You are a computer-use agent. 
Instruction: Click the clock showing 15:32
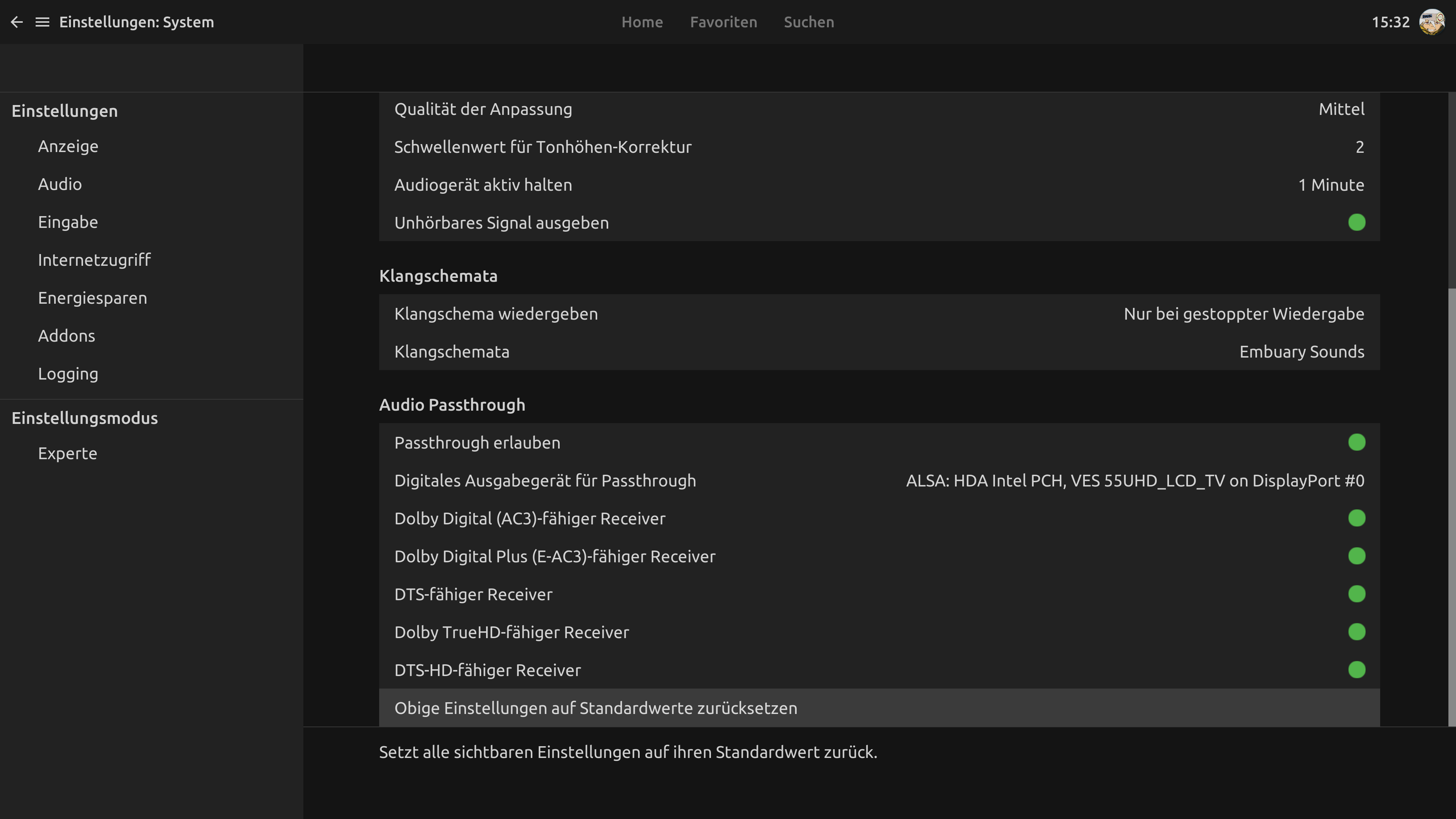point(1390,22)
